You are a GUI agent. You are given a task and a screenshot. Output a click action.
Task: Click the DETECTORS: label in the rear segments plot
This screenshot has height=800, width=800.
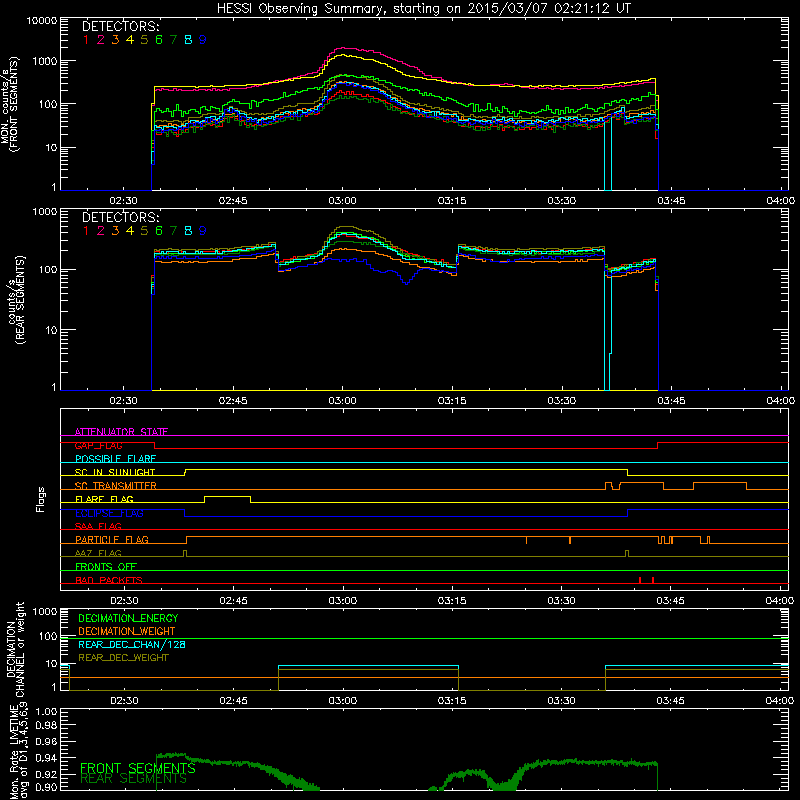pos(121,217)
